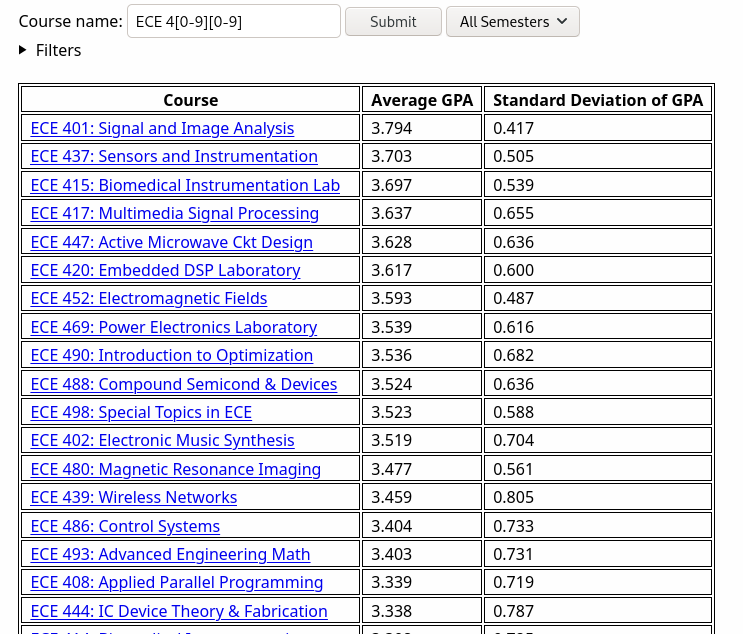Click standard deviation value 0.616

[514, 327]
